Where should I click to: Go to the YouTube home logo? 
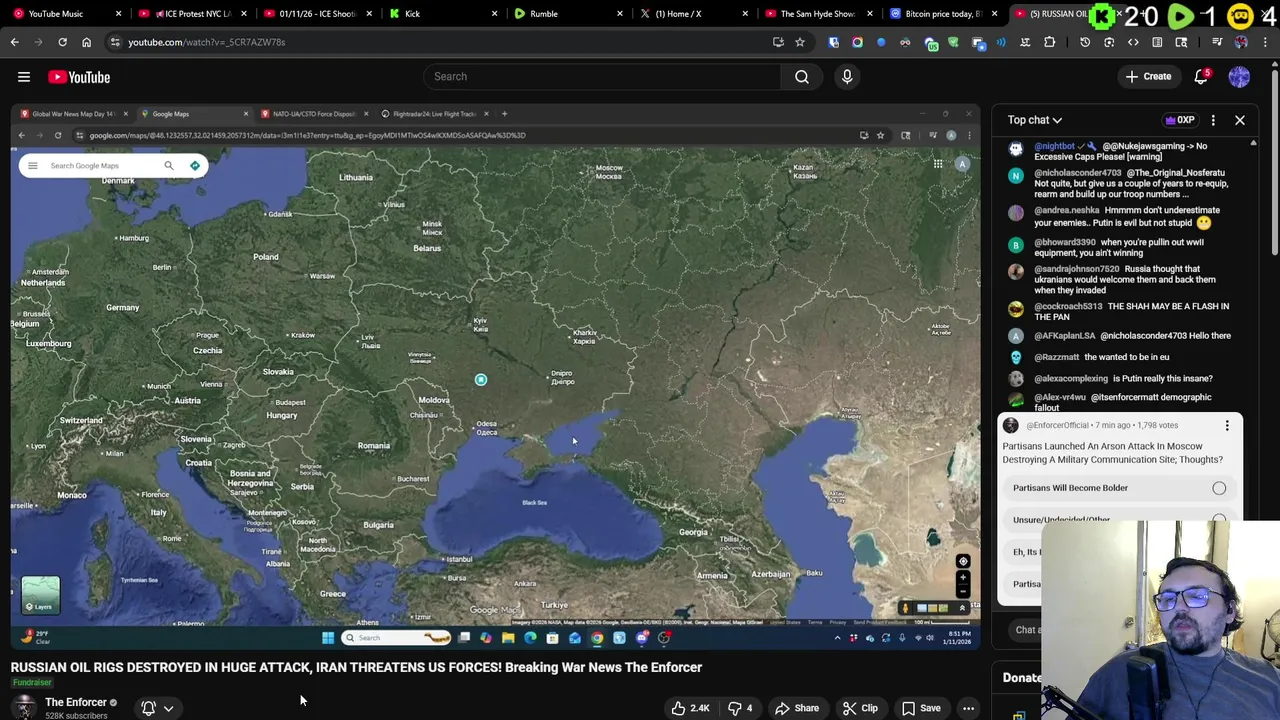click(79, 77)
